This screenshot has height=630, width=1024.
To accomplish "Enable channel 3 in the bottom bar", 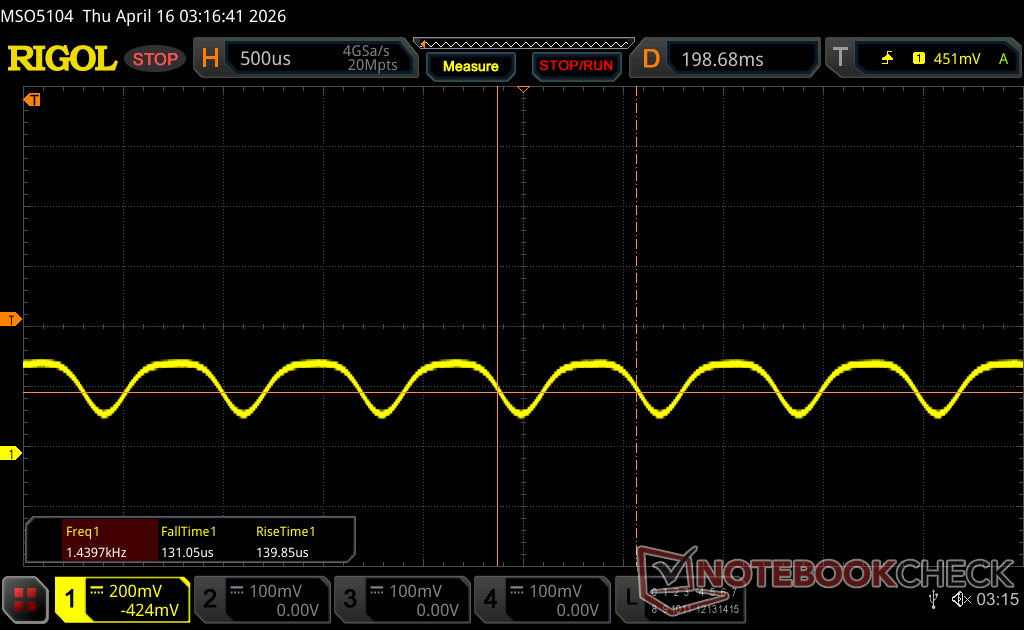I will click(x=401, y=599).
